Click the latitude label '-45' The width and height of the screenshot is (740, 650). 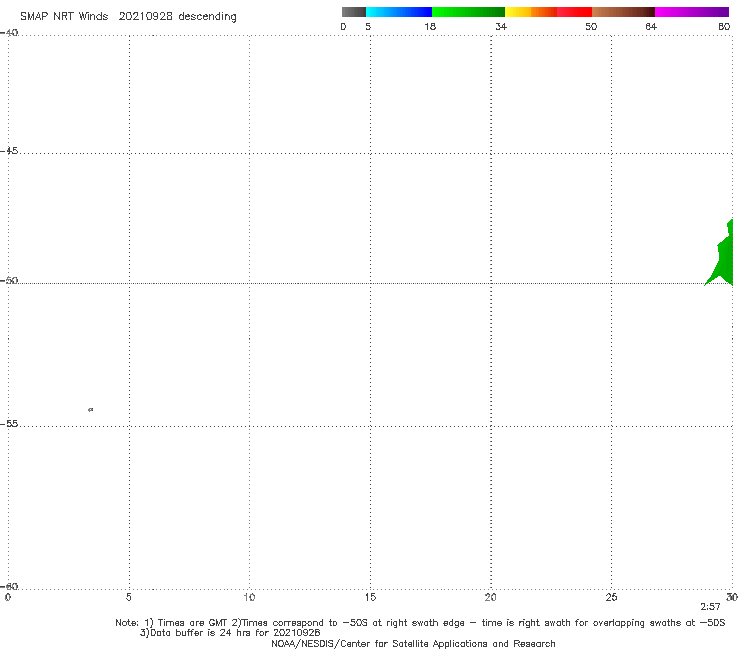pos(9,151)
